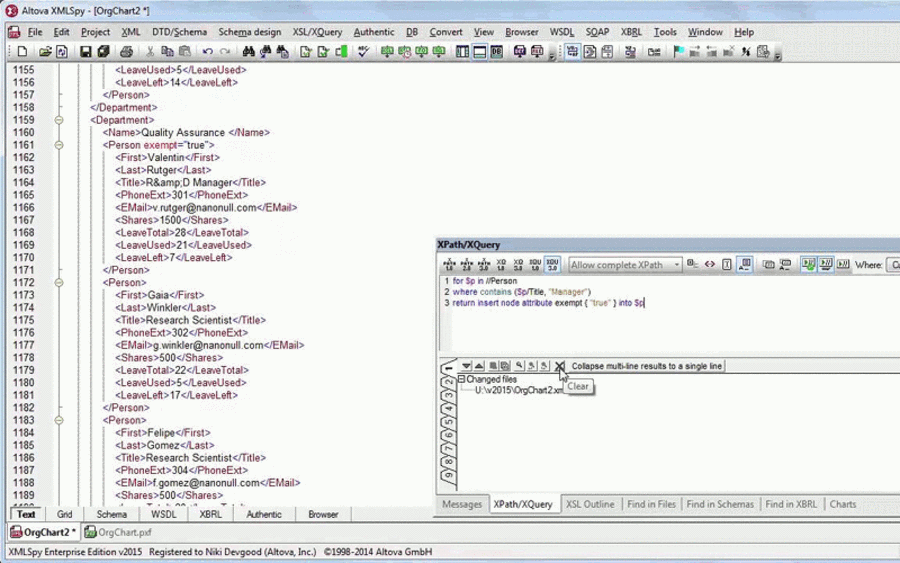Open the Find in Files tab
The height and width of the screenshot is (563, 900).
tap(651, 504)
